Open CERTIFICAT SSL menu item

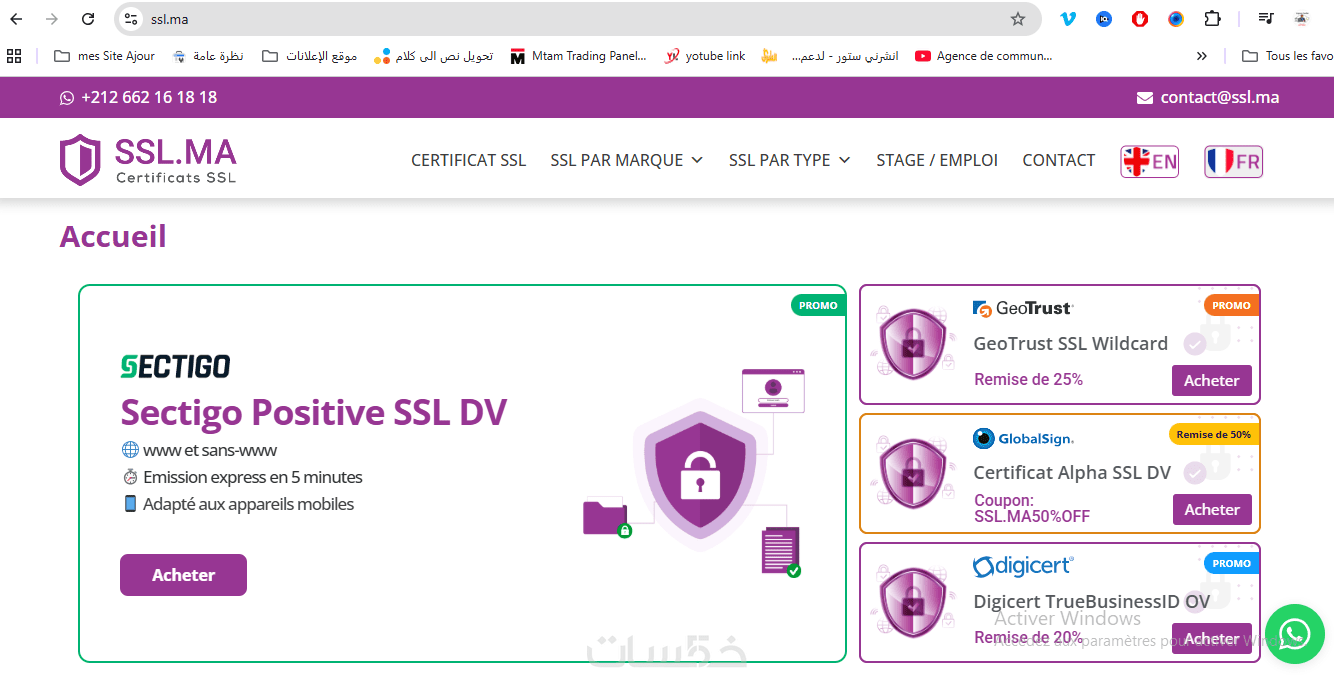(468, 160)
